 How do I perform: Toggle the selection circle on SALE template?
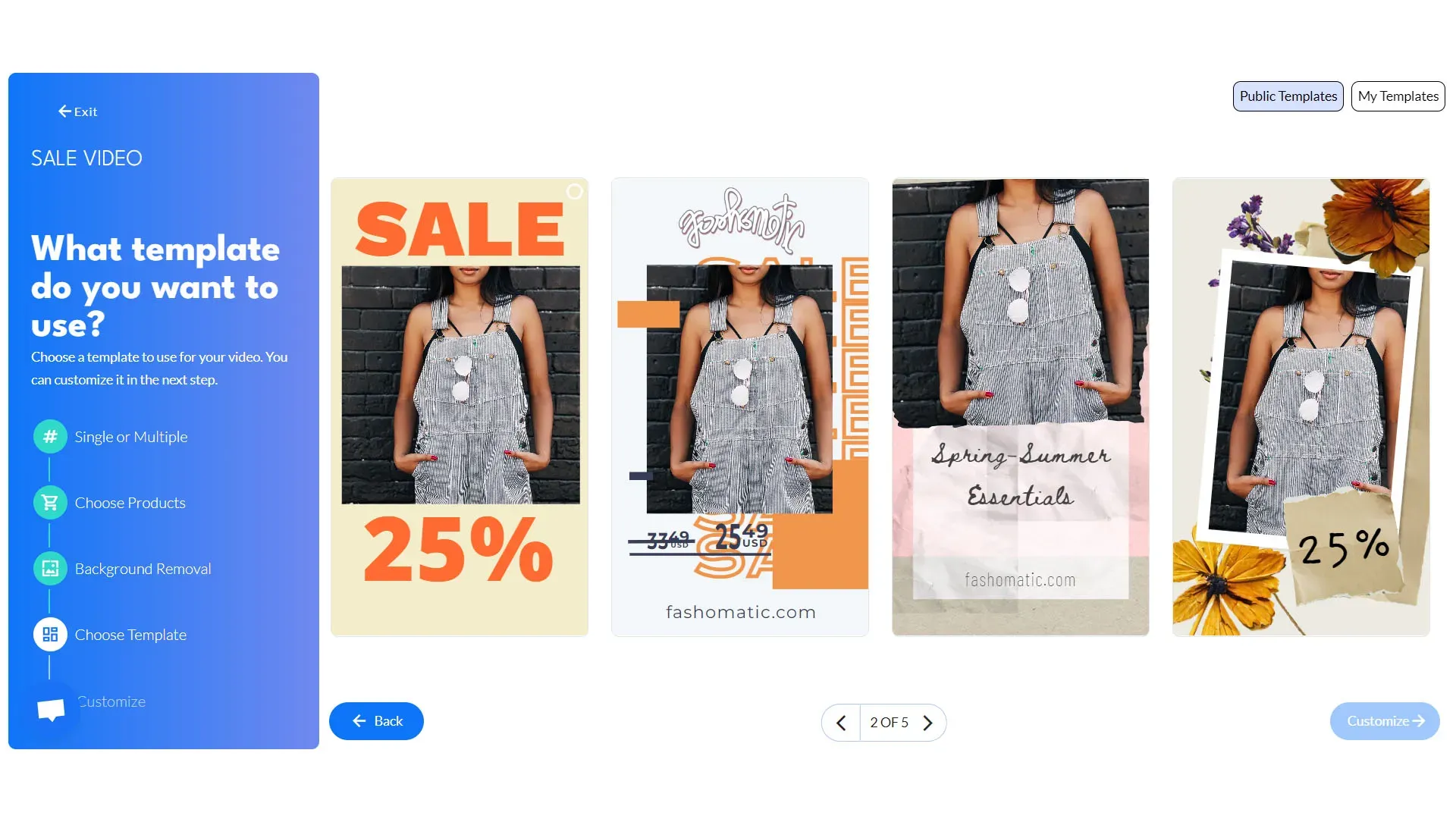pyautogui.click(x=575, y=192)
